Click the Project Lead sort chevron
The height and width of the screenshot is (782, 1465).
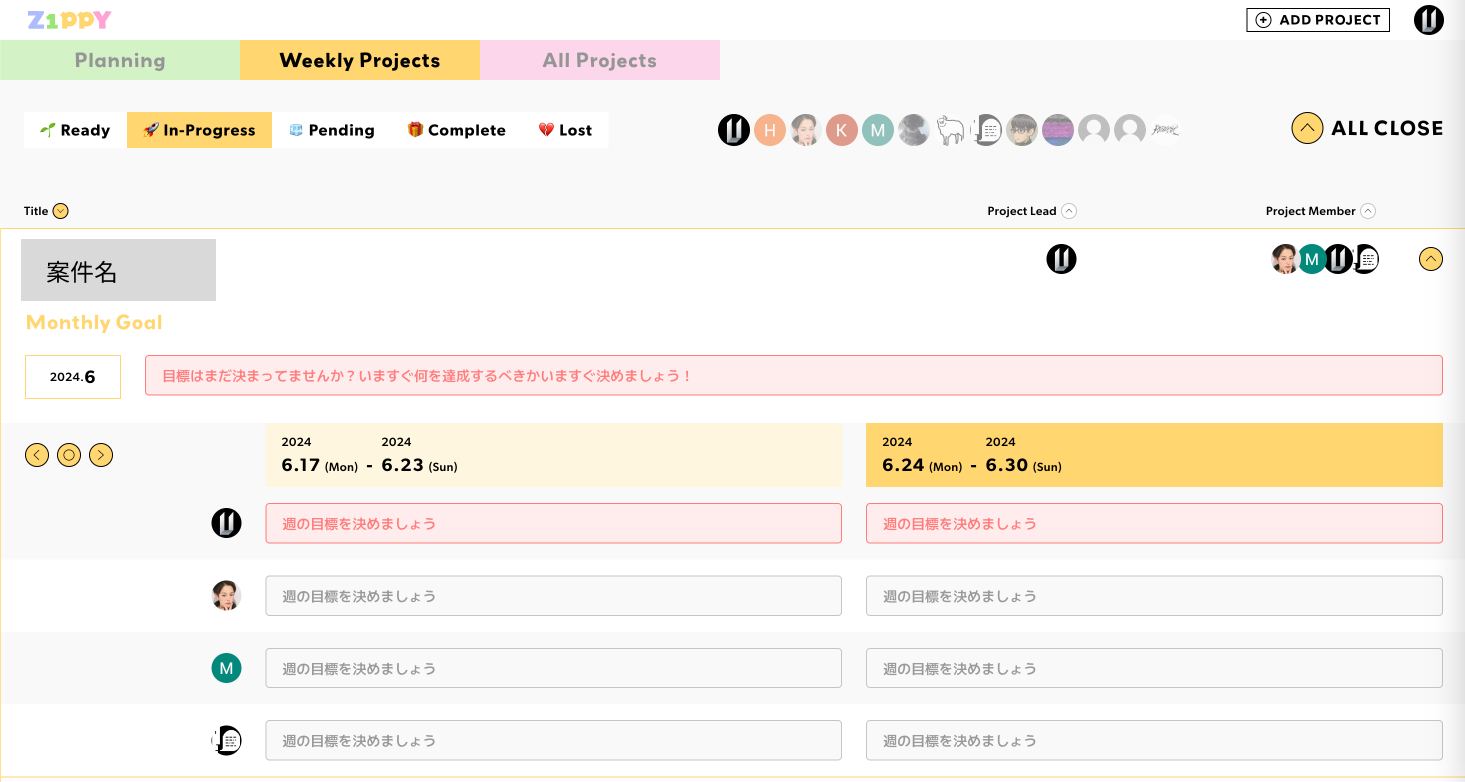[x=1070, y=211]
